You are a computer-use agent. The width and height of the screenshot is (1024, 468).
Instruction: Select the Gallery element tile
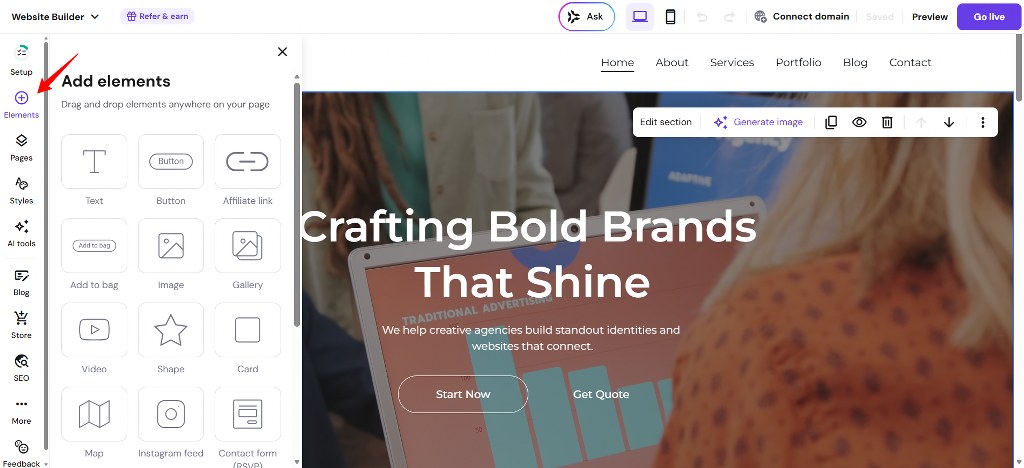[248, 246]
